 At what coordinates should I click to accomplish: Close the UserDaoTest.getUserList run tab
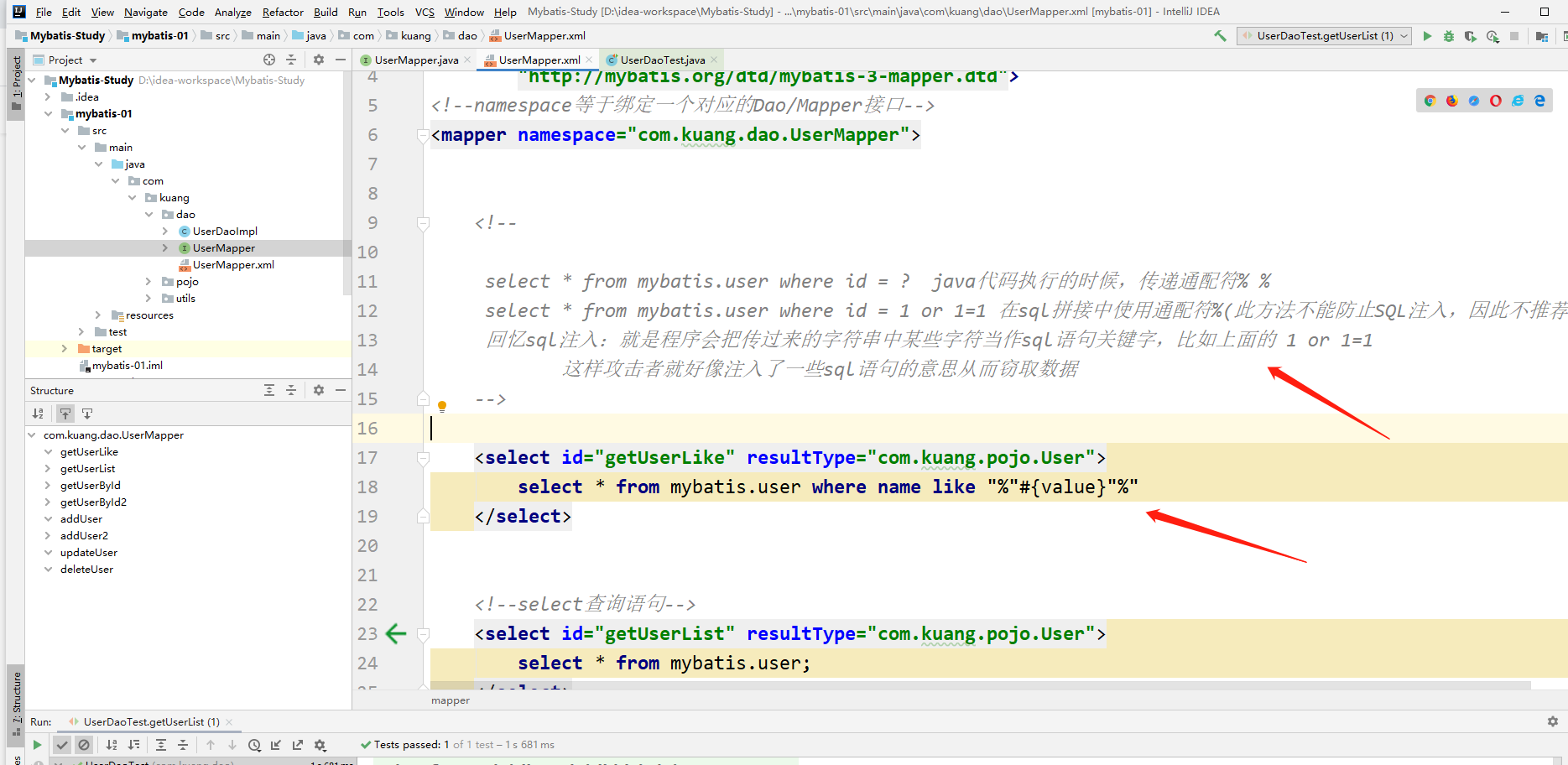(229, 722)
